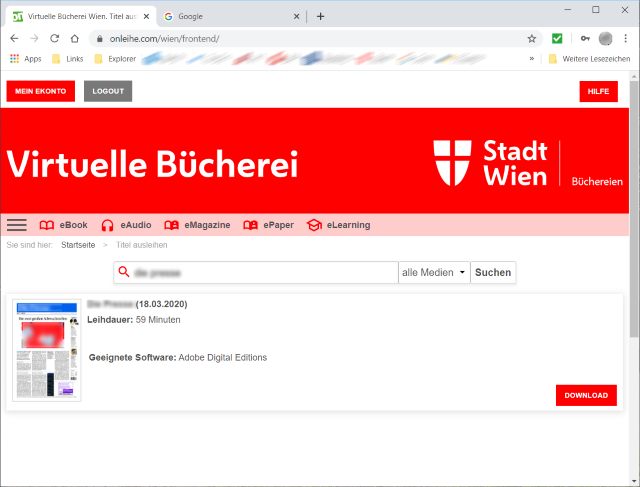This screenshot has height=487, width=640.
Task: Reload the page with the refresh icon
Action: (x=54, y=38)
